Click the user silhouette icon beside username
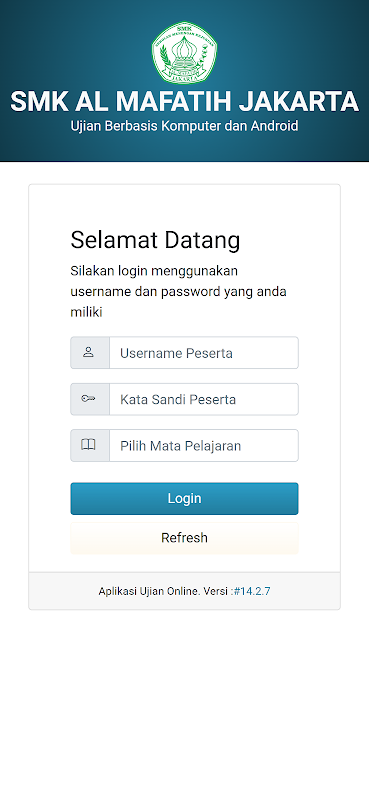 pyautogui.click(x=88, y=352)
